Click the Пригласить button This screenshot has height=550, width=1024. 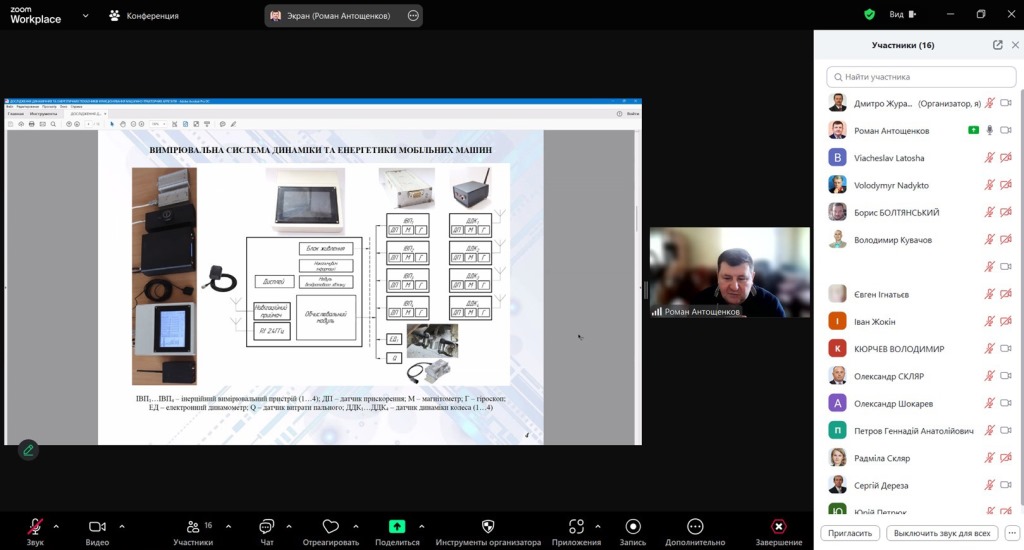[850, 533]
